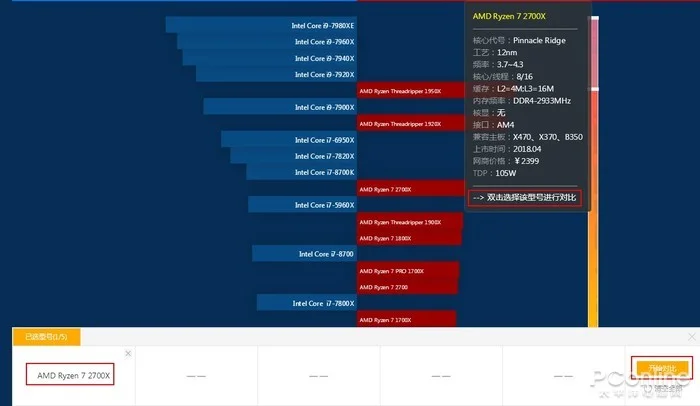The height and width of the screenshot is (406, 700).
Task: Select the Intel Core i9-7980XE bar
Action: pos(261,25)
